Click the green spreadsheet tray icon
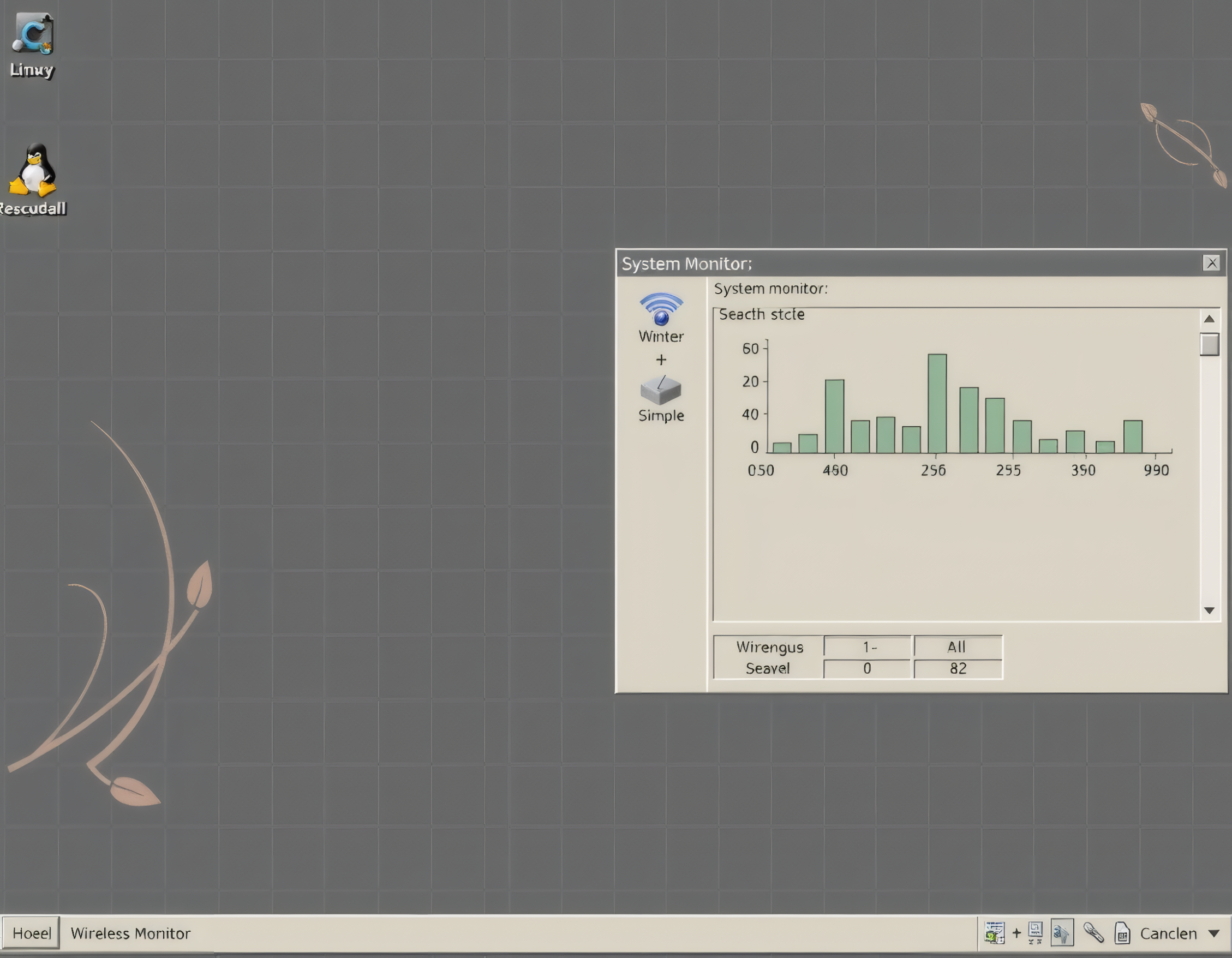Viewport: 1232px width, 958px height. point(995,933)
